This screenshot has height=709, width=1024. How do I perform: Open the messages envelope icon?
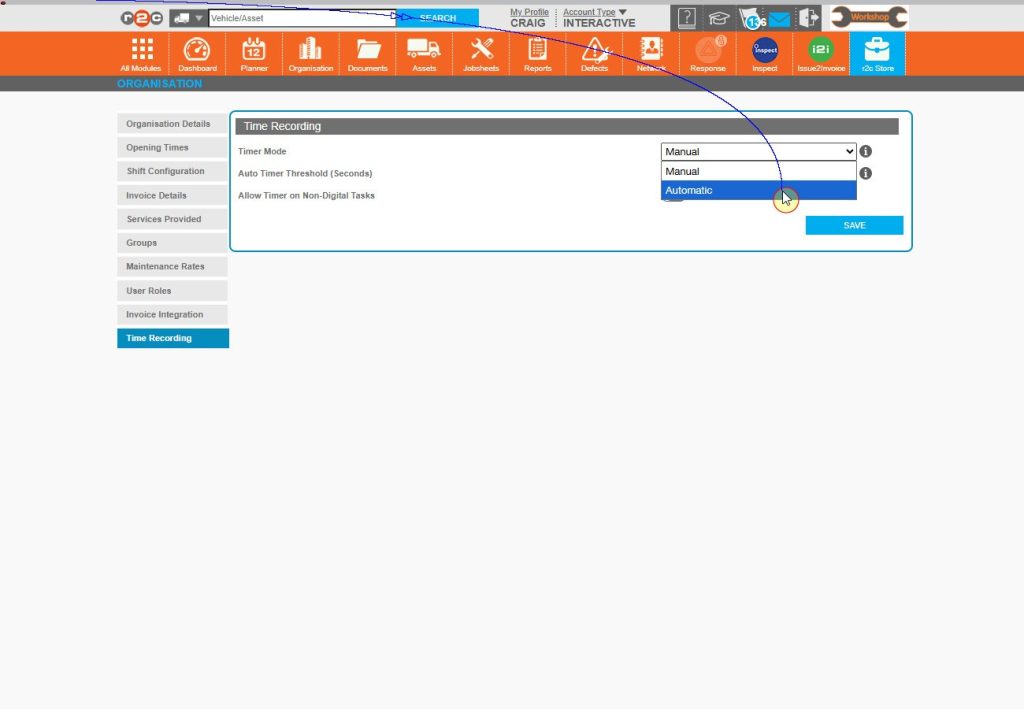[779, 20]
